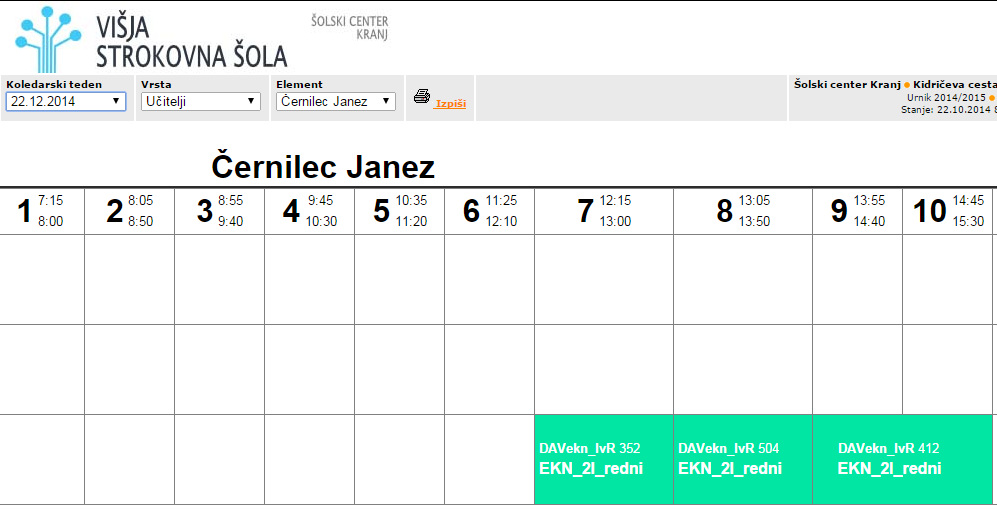Screen dimensions: 997x519
Task: Click period 3 header 8:55–9:40
Action: tap(220, 211)
